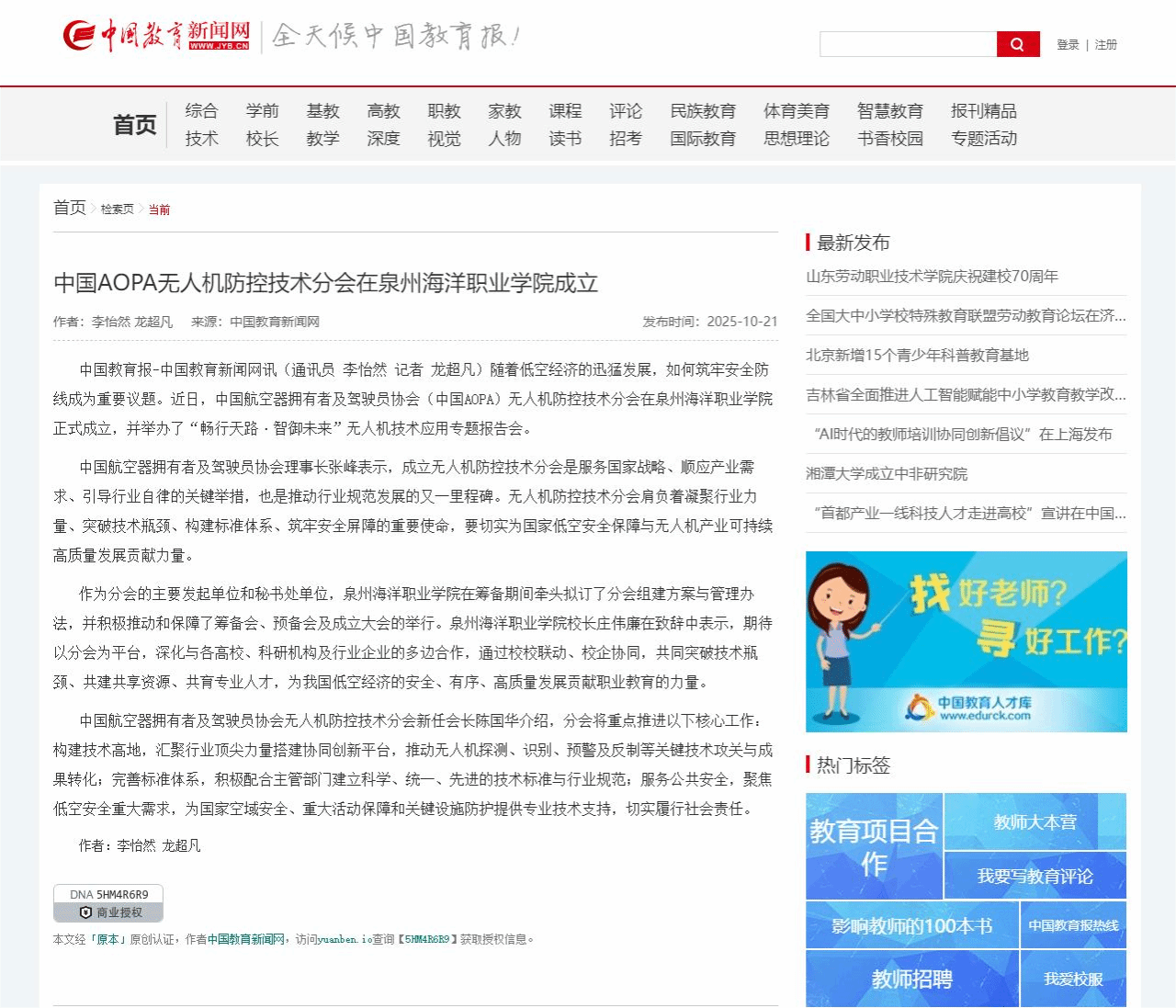Viewport: 1176px width, 1008px height.
Task: Click the 检索页 breadcrumb link
Action: point(117,210)
